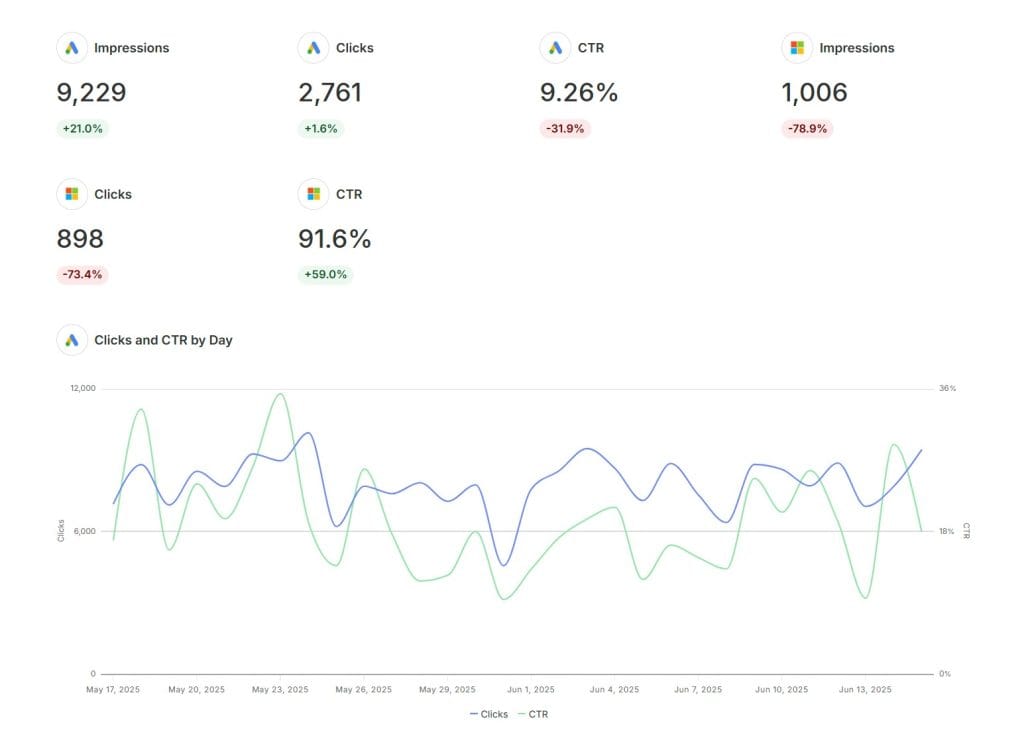Click the Google Ads icon beside Impressions
The height and width of the screenshot is (750, 1024).
click(72, 48)
